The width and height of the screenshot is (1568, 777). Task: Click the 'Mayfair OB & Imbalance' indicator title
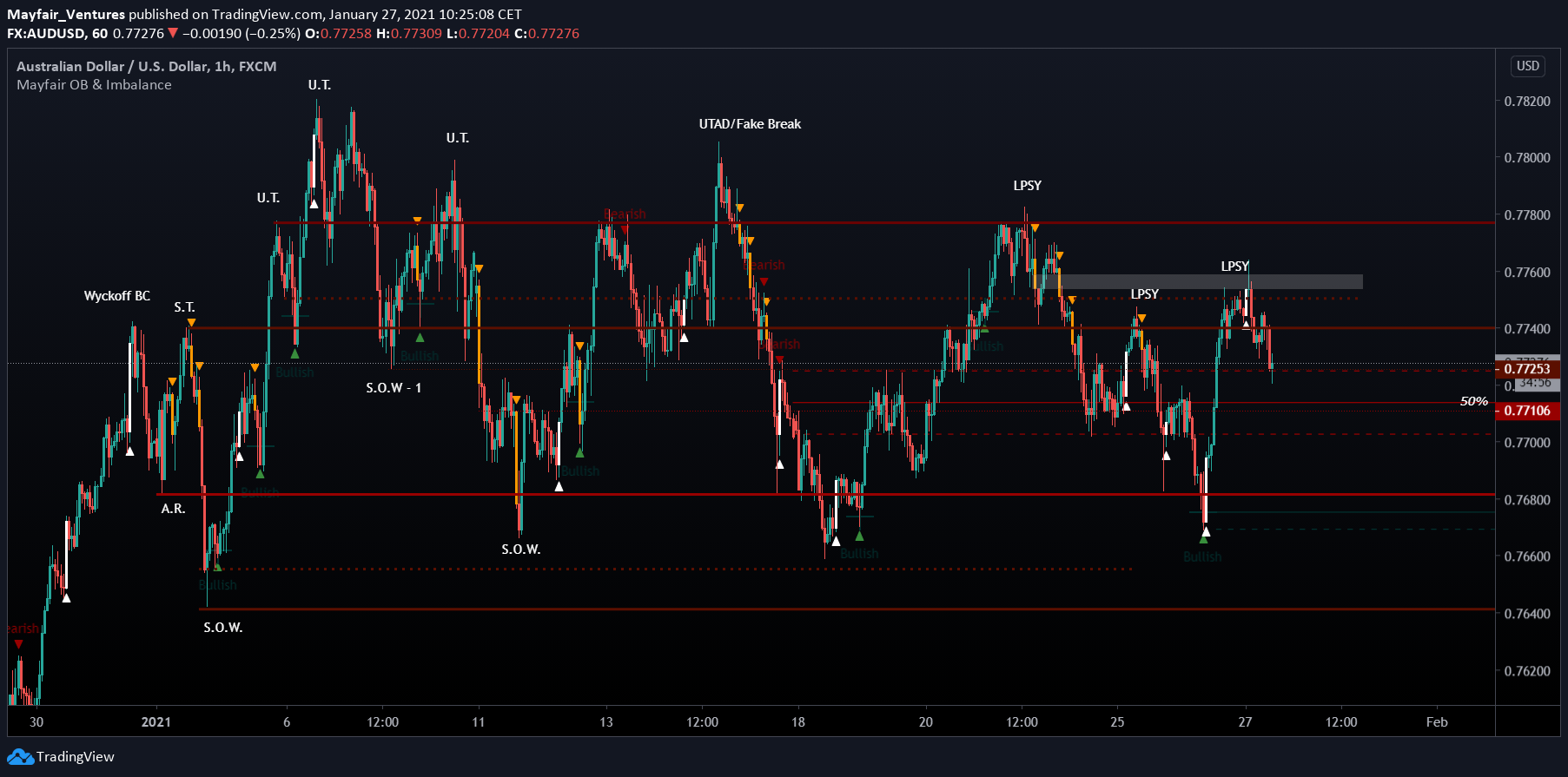point(94,85)
